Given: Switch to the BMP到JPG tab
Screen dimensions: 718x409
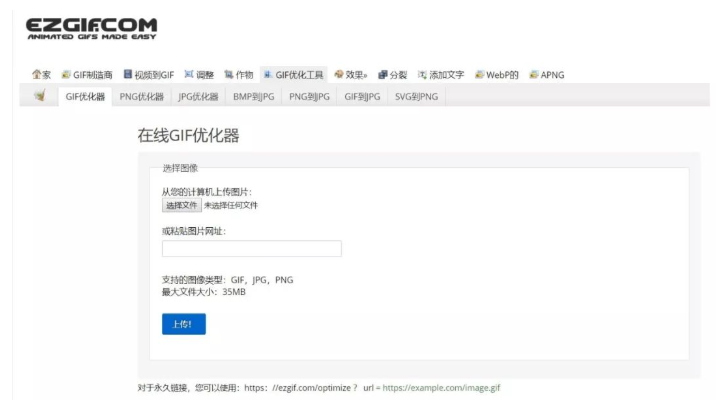Looking at the screenshot, I should pos(254,97).
